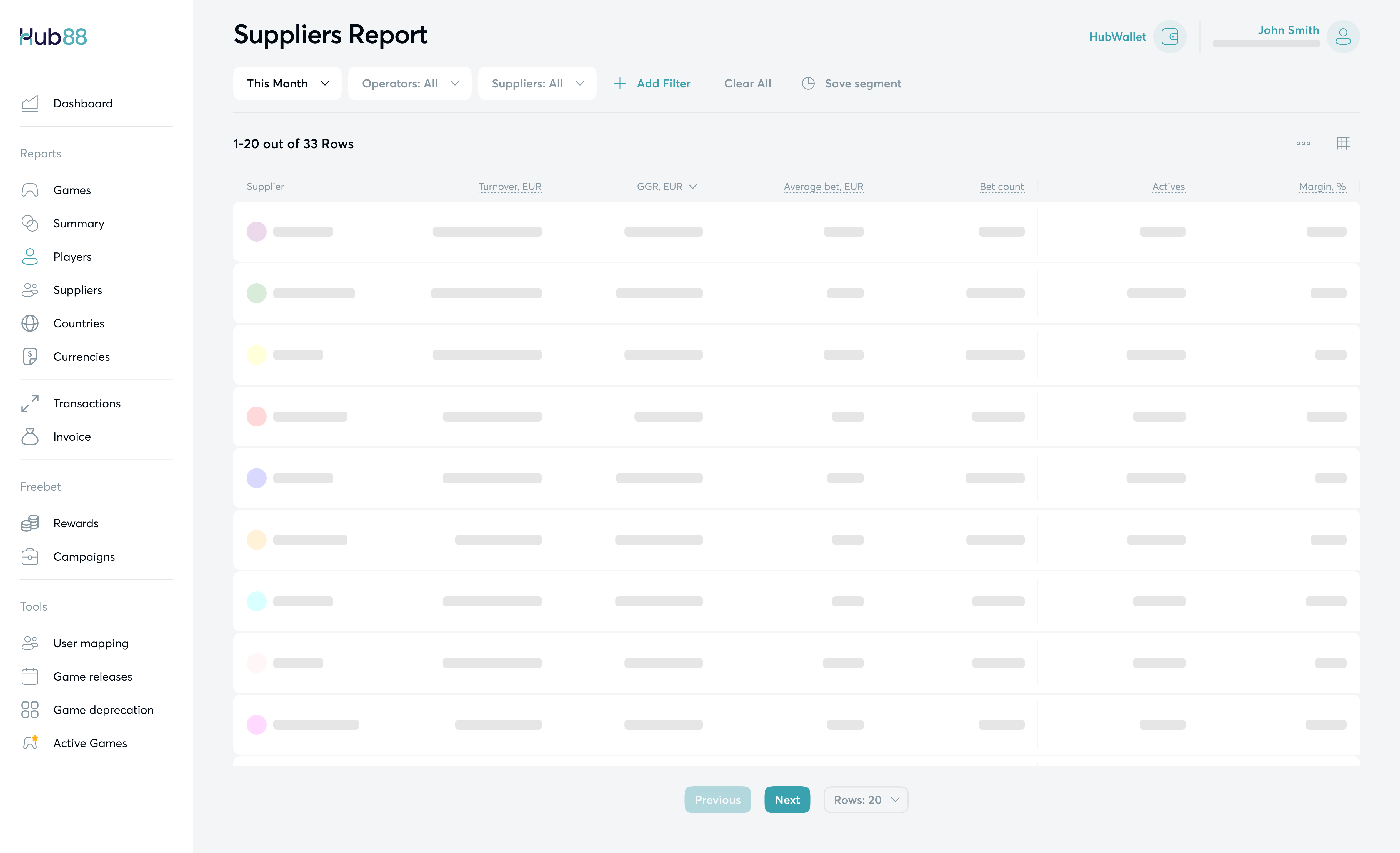Open the Transactions menu item
1400x853 pixels.
pos(87,403)
